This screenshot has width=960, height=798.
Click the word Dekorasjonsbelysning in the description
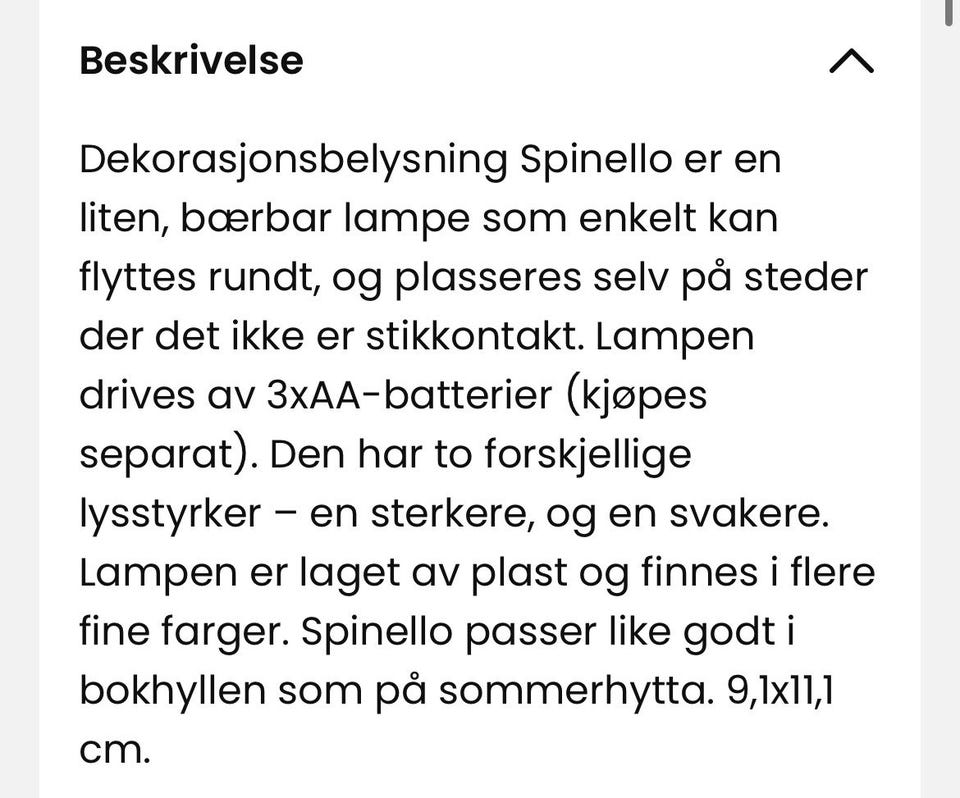pyautogui.click(x=294, y=160)
